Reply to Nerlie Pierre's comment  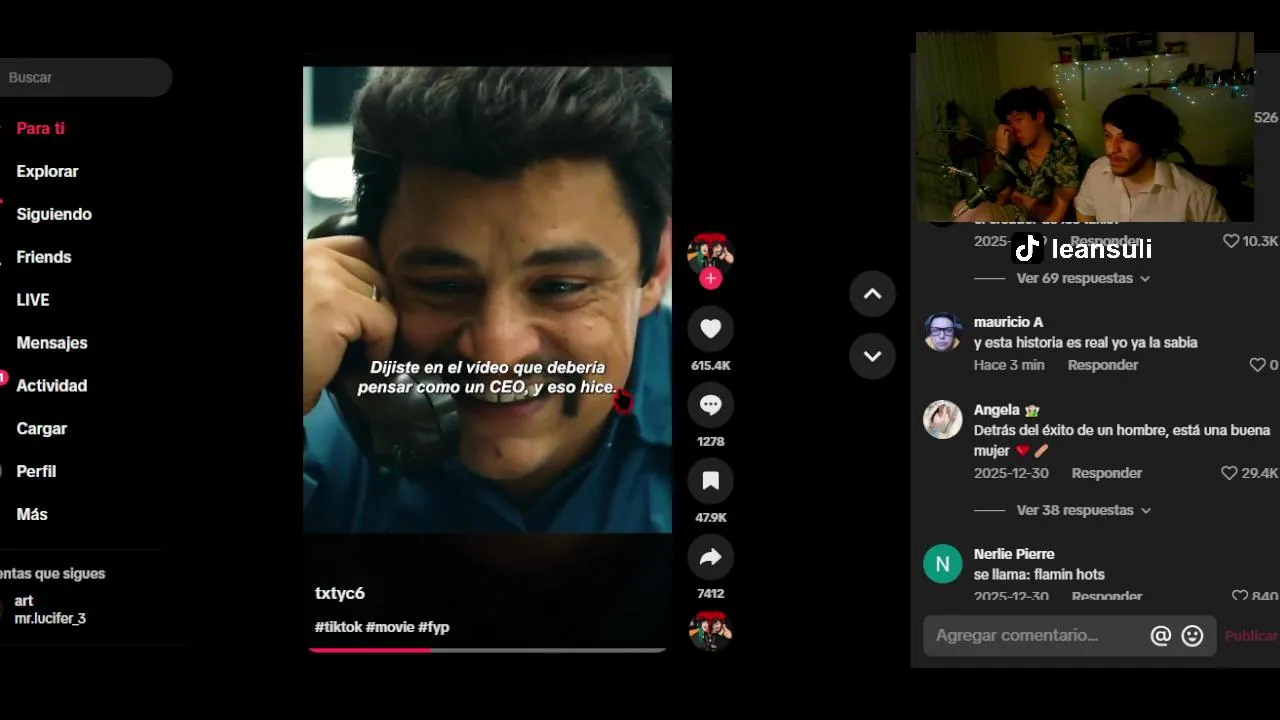click(x=1107, y=596)
